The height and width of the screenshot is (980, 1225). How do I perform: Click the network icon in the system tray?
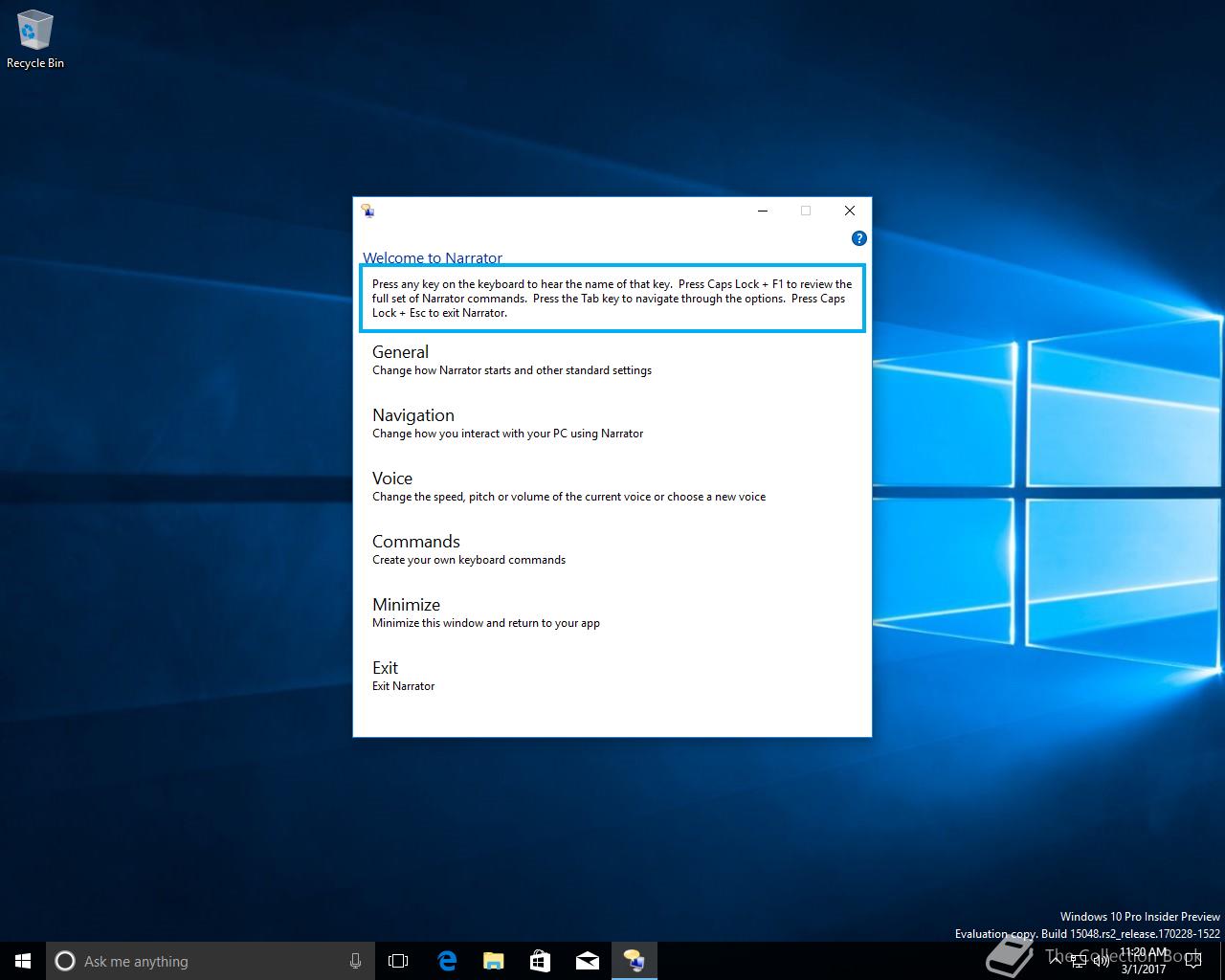coord(1079,961)
